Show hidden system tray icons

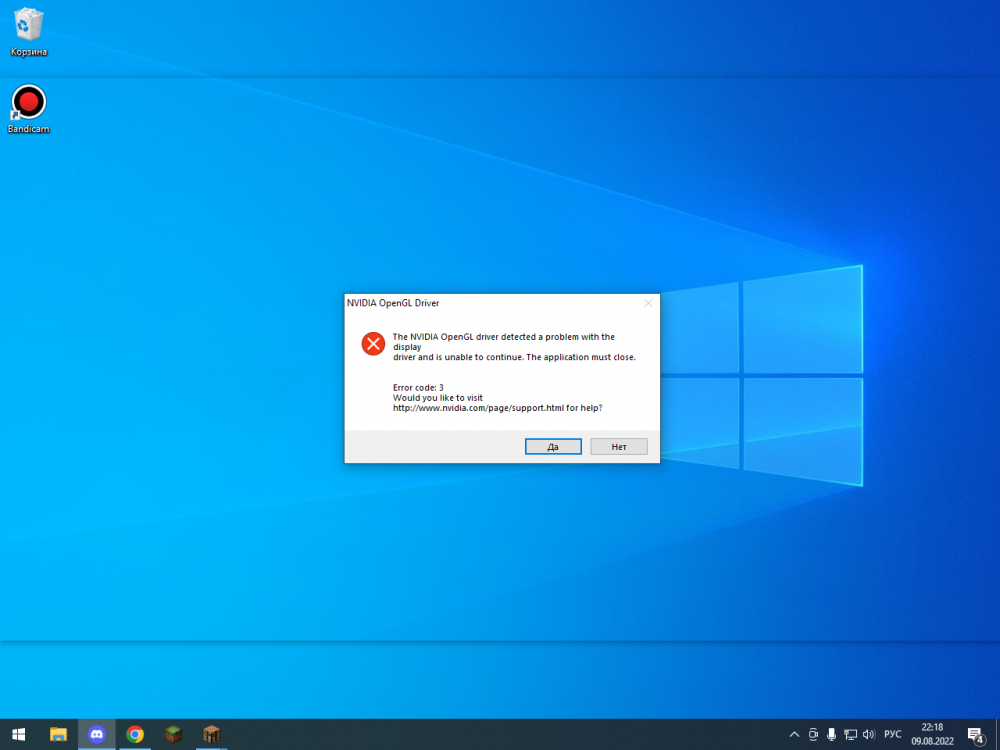point(794,735)
